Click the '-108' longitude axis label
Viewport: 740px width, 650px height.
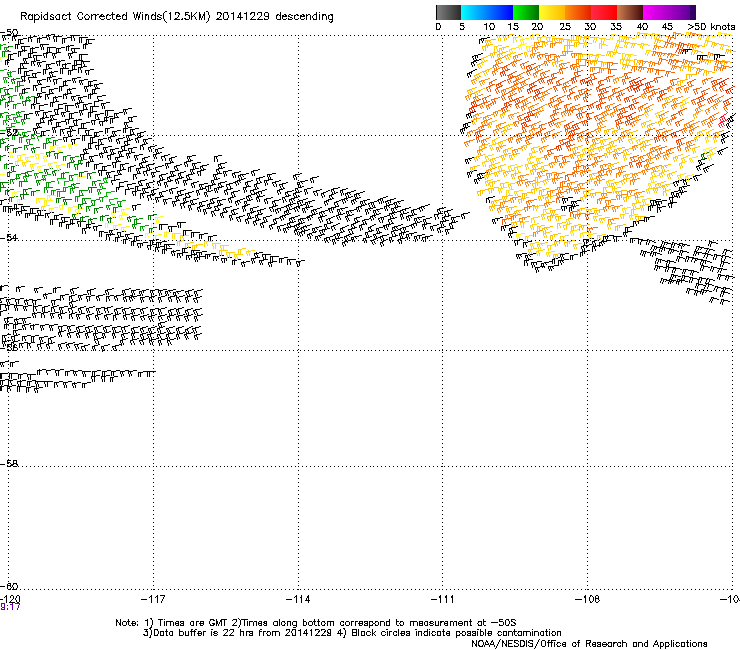click(588, 599)
